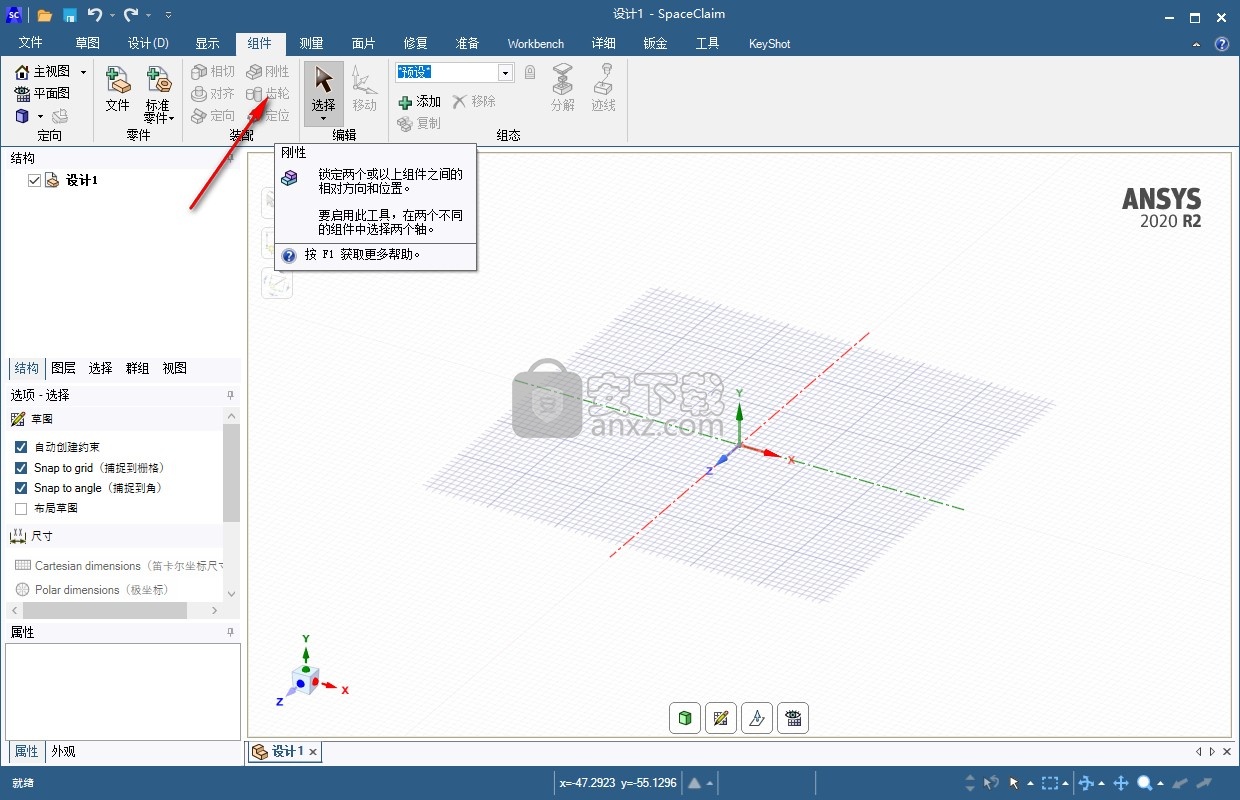This screenshot has height=800, width=1240.
Task: Click the 齿轮 gear assembly tool
Action: pos(268,94)
